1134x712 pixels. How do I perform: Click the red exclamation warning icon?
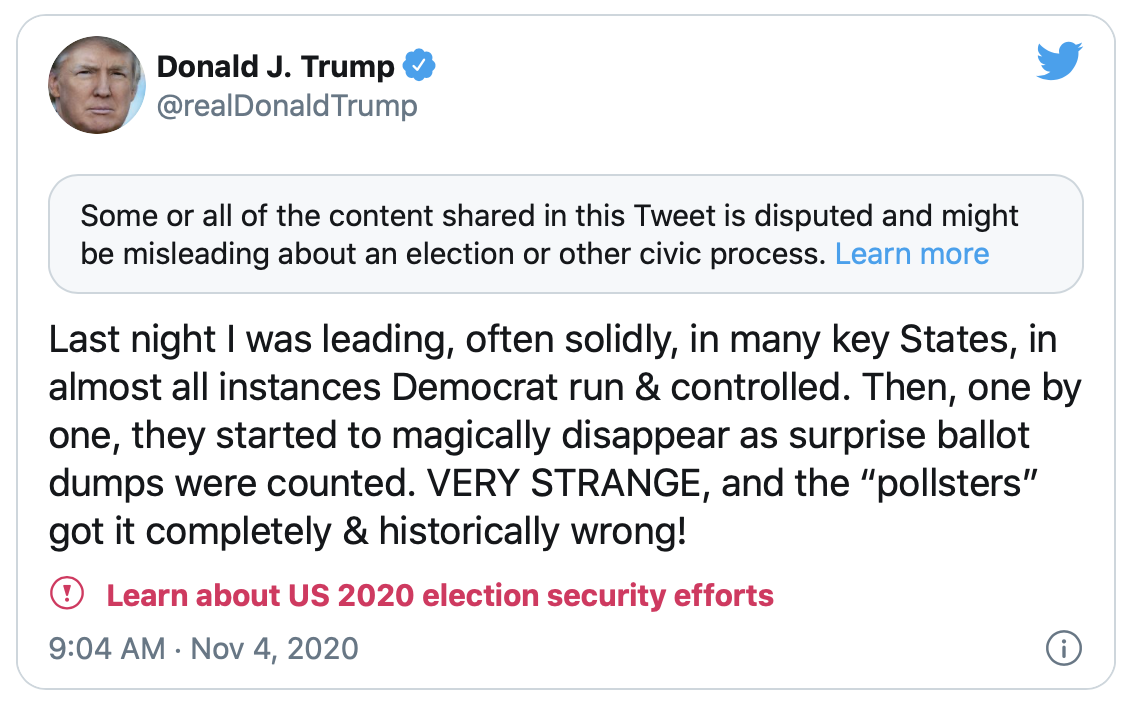pos(68,595)
